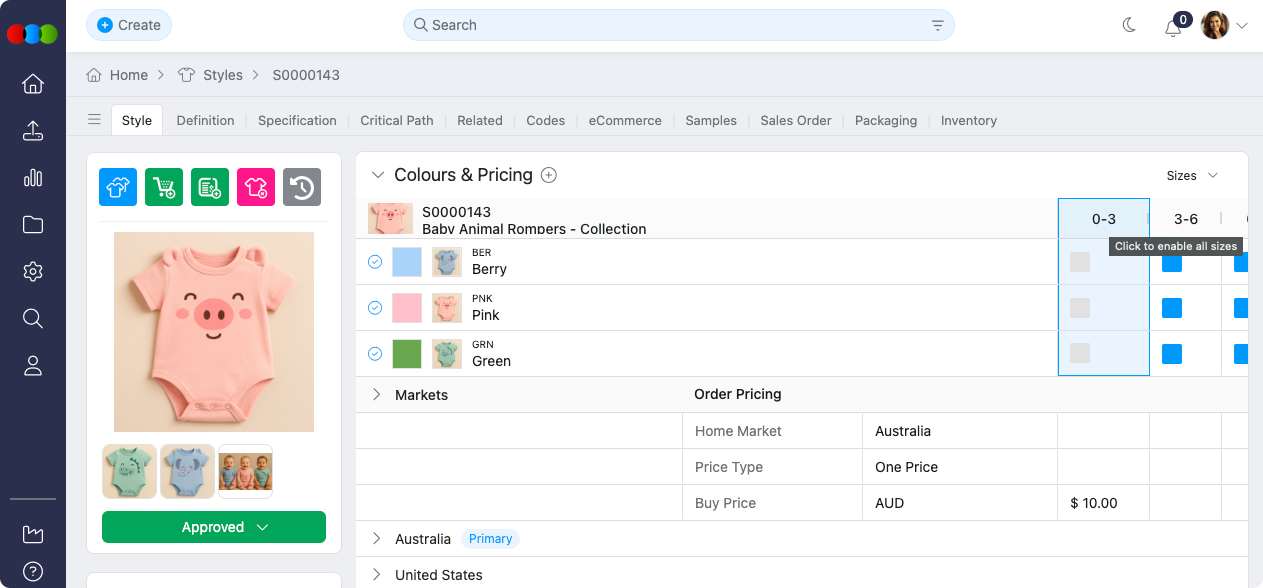
Task: Open the Critical Path tab
Action: pos(396,120)
